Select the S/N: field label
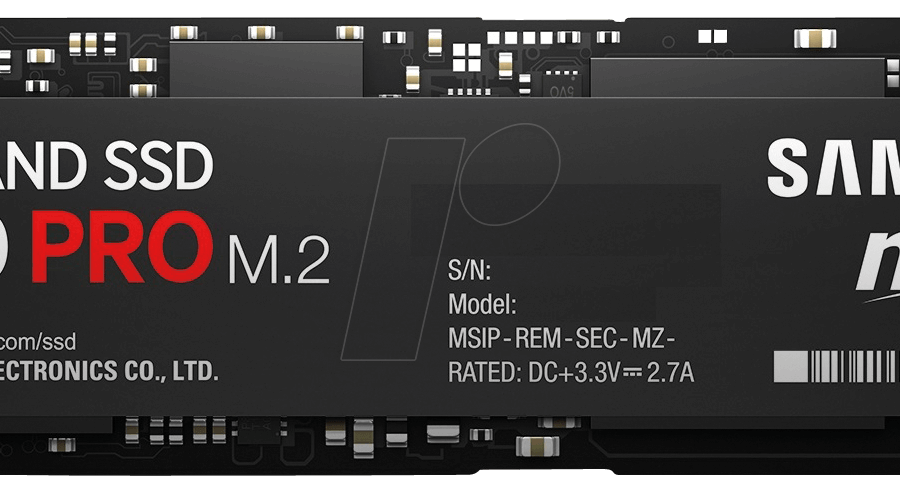This screenshot has width=900, height=484. 470,270
